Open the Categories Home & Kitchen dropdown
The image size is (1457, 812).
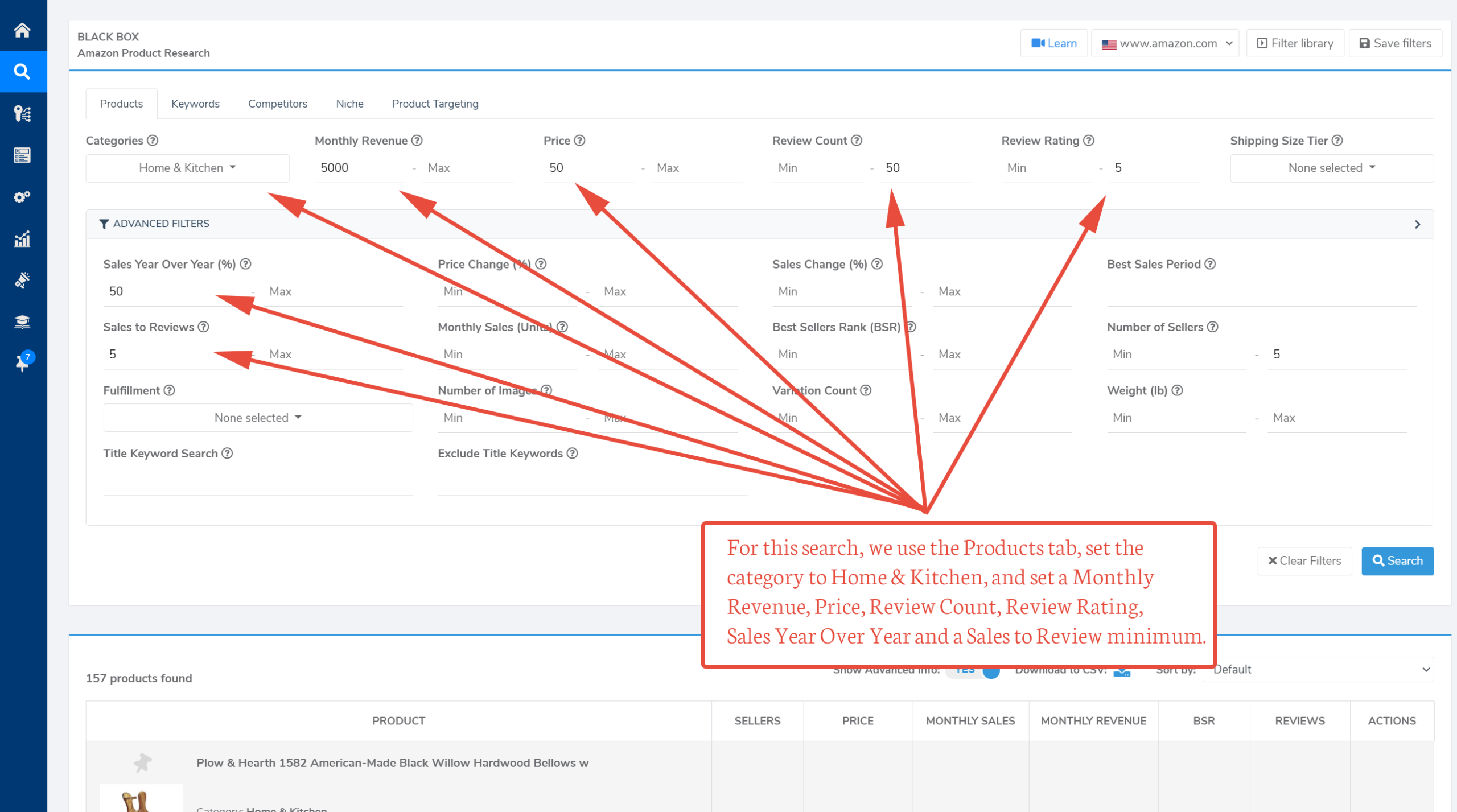tap(187, 168)
